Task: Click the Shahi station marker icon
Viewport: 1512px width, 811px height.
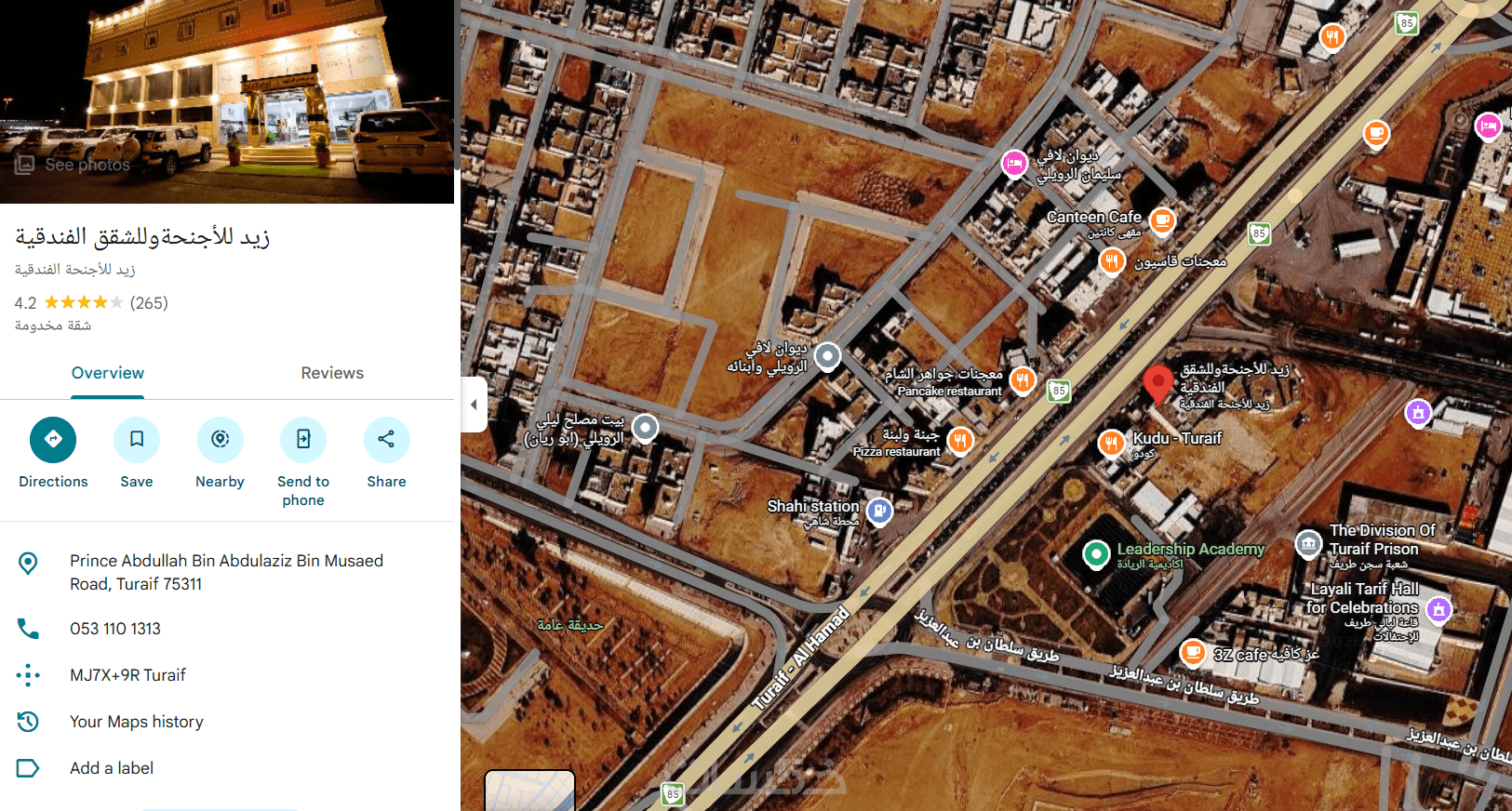Action: pyautogui.click(x=879, y=511)
